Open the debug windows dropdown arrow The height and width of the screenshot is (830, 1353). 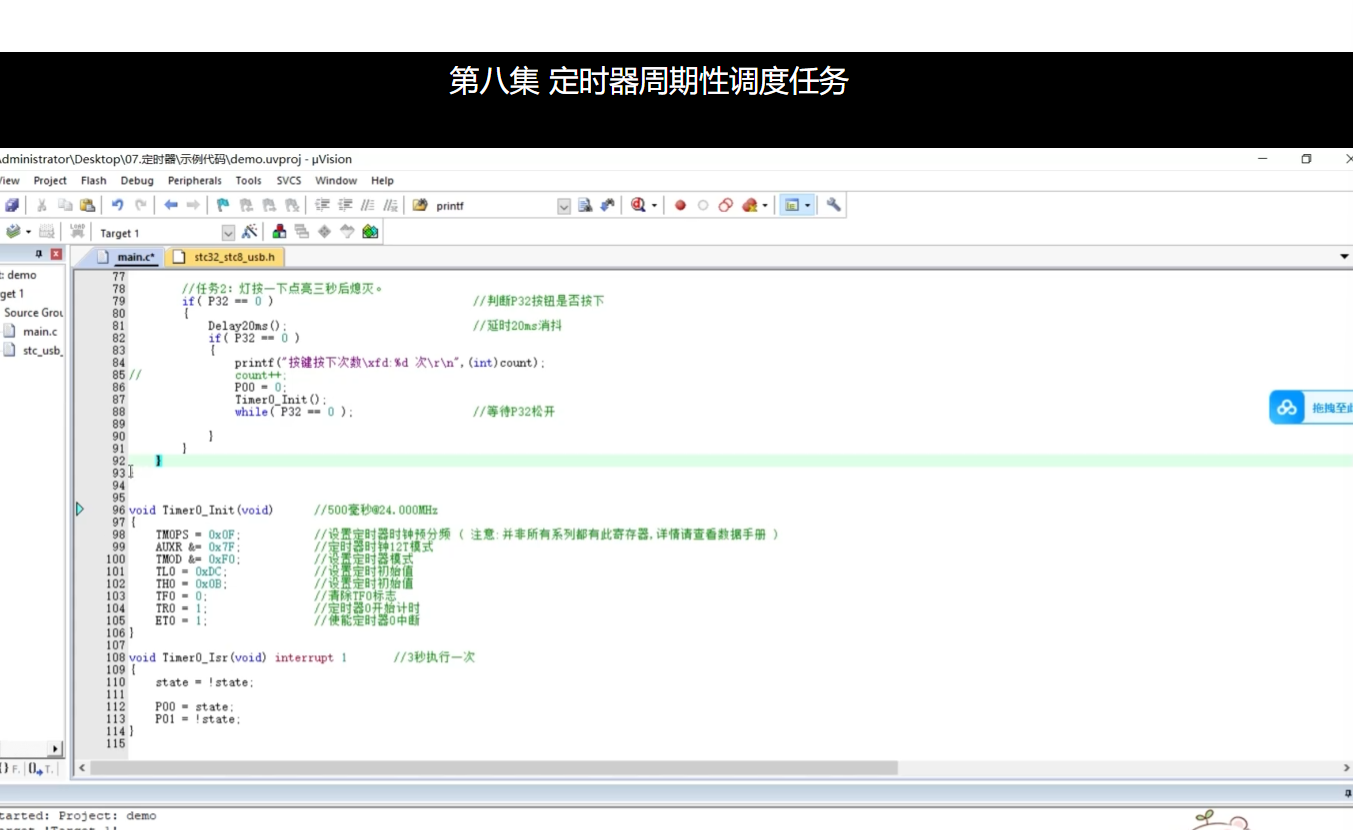pos(807,205)
